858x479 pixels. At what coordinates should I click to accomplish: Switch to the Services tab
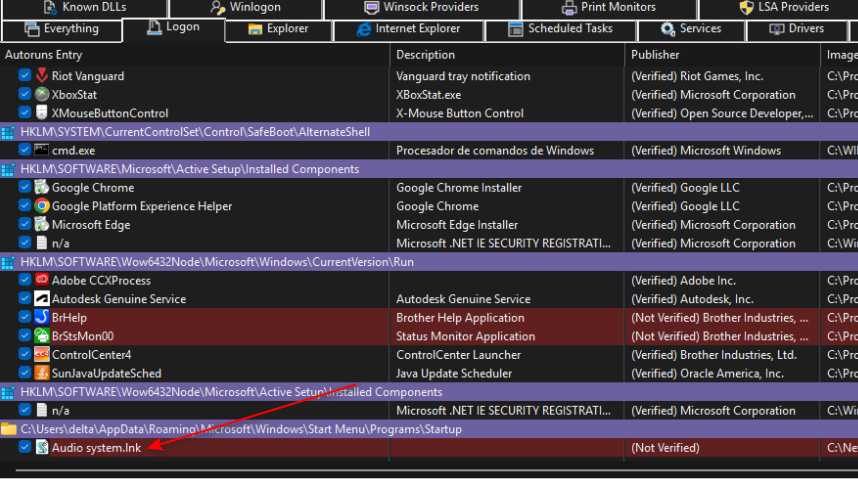click(x=691, y=29)
